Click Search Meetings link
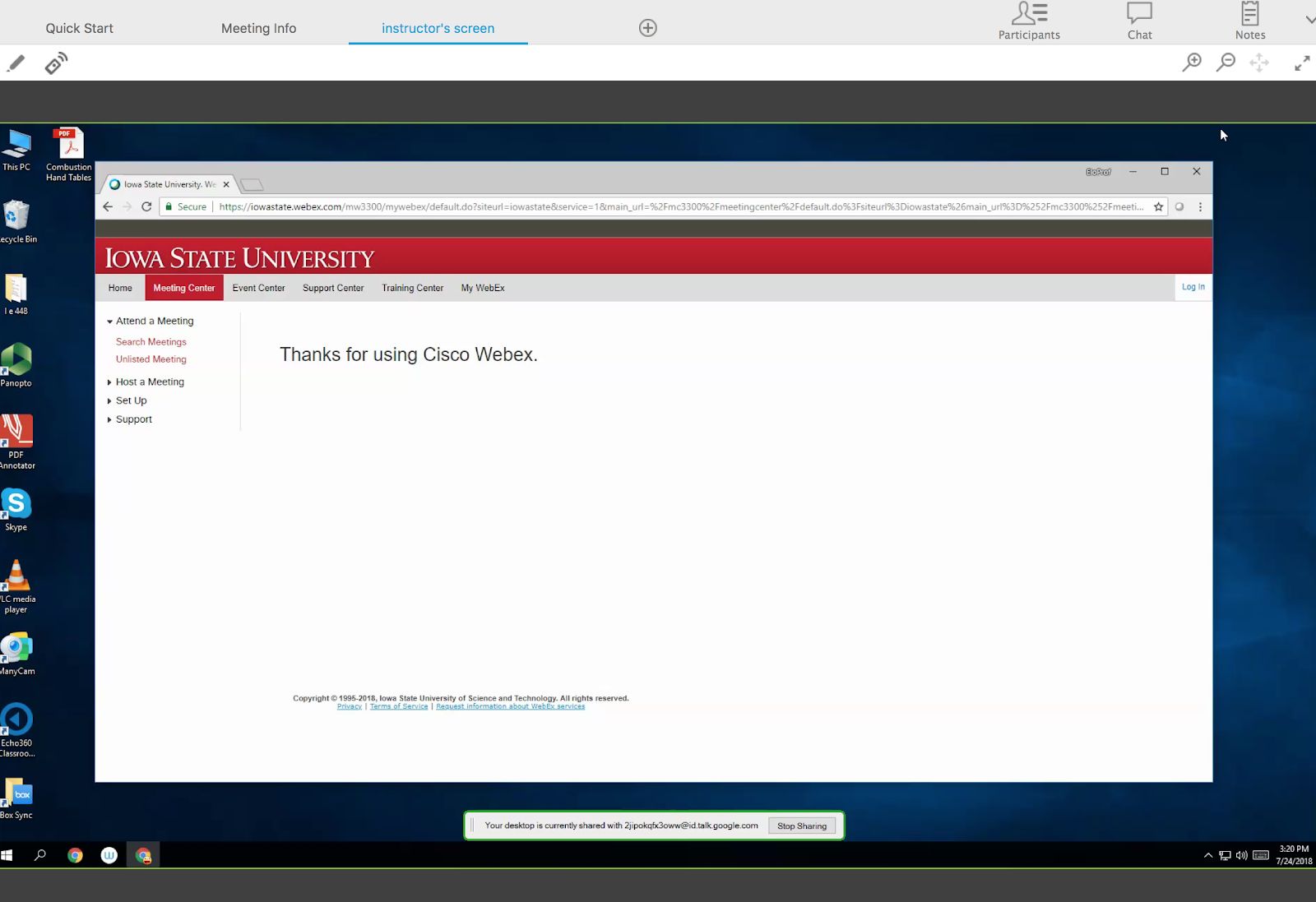This screenshot has height=902, width=1316. 151,342
